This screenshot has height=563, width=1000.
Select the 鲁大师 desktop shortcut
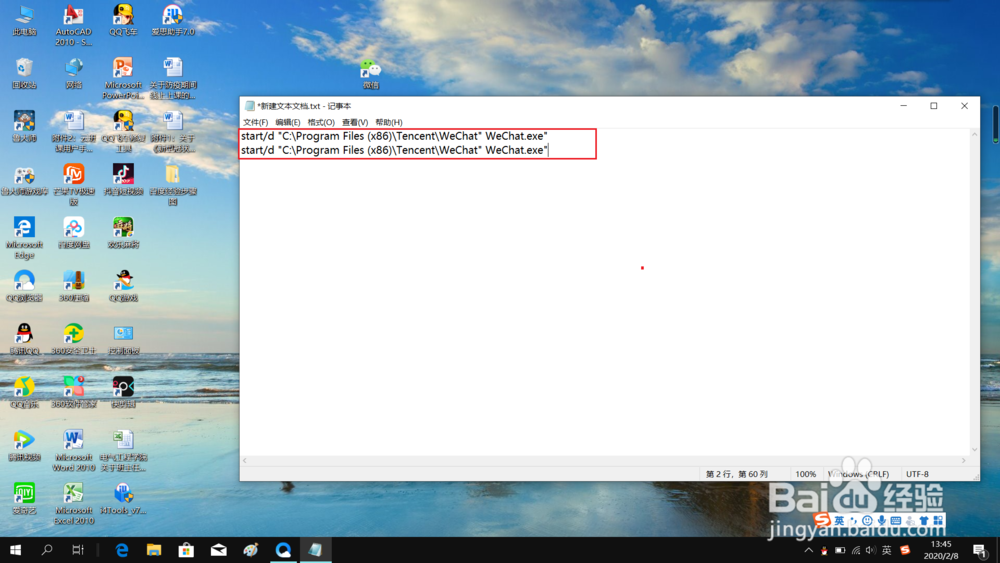(x=24, y=126)
